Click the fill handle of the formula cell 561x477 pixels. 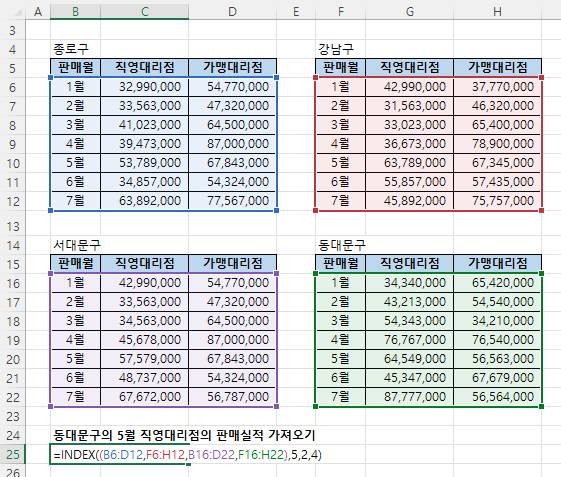pos(189,464)
